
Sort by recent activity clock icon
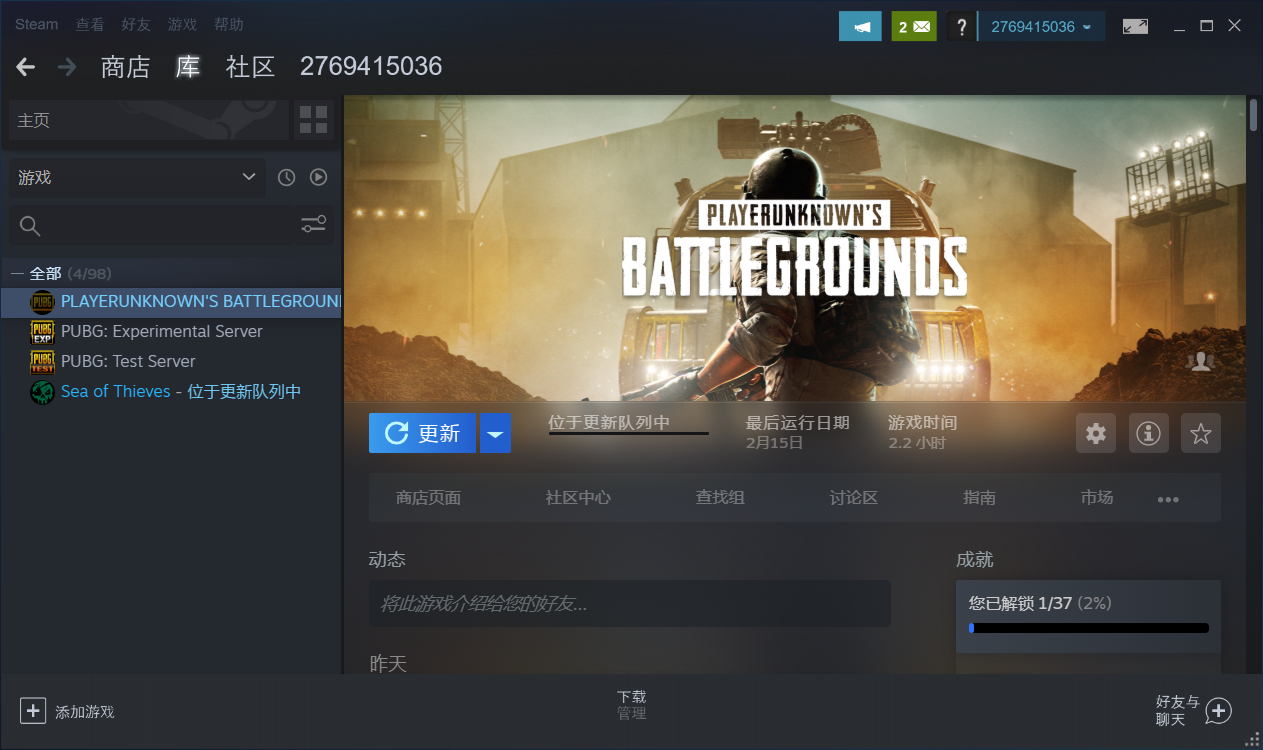coord(286,177)
